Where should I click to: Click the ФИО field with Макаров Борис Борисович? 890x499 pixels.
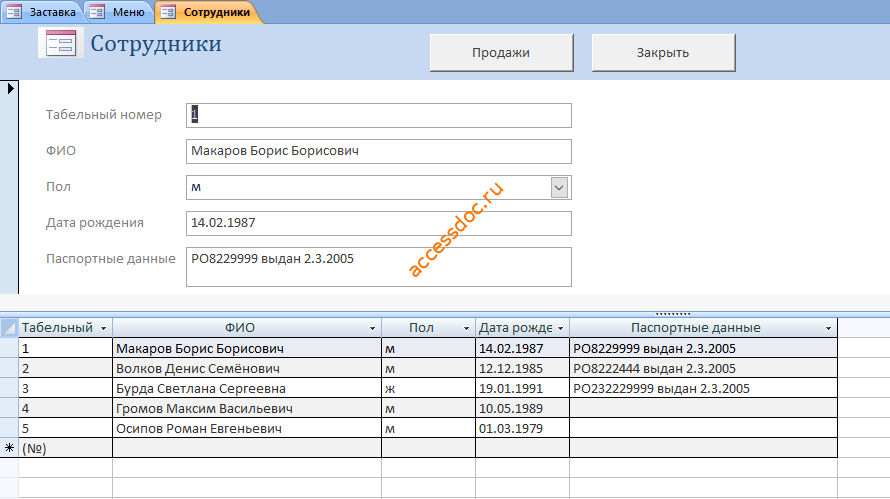point(379,152)
